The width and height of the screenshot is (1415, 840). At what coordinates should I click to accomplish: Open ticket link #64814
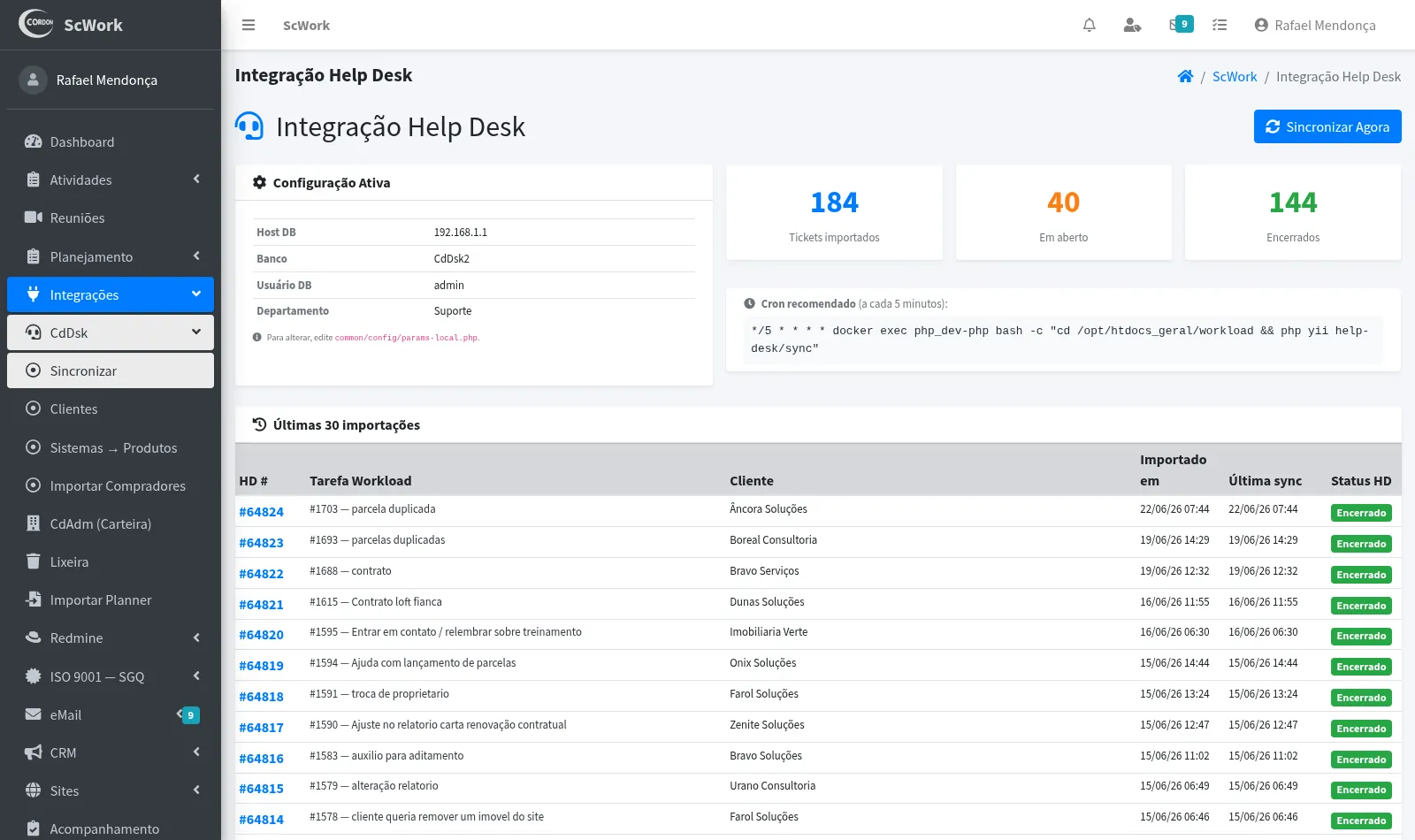(261, 820)
